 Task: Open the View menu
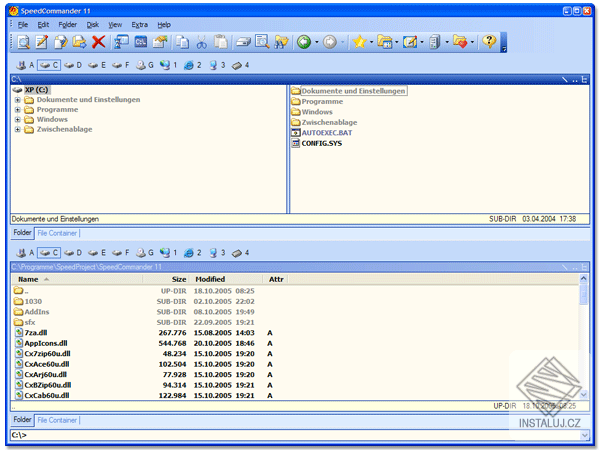pyautogui.click(x=115, y=25)
